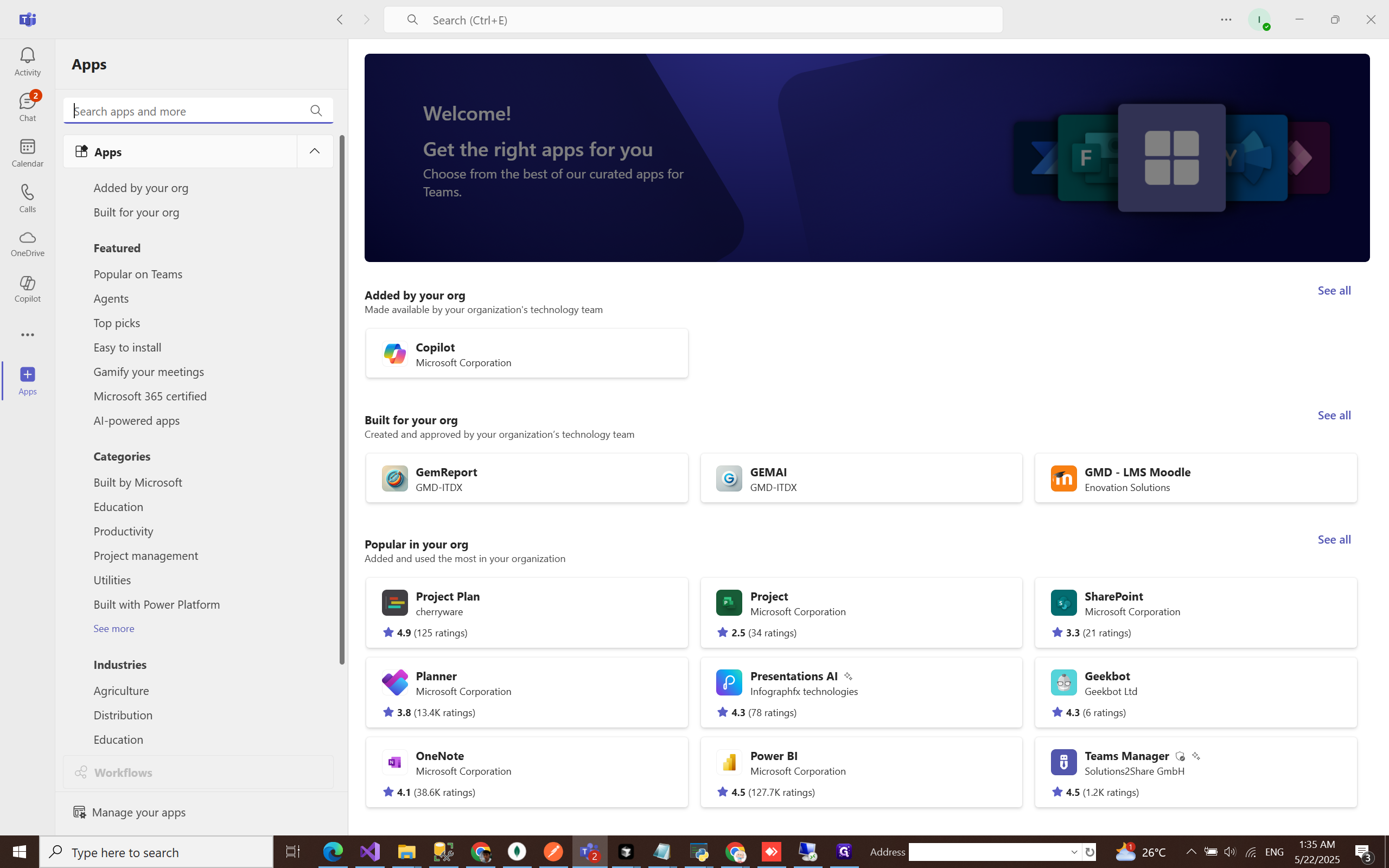Screen dimensions: 1389x868
Task: Open the Microsoft Project app icon
Action: click(729, 603)
